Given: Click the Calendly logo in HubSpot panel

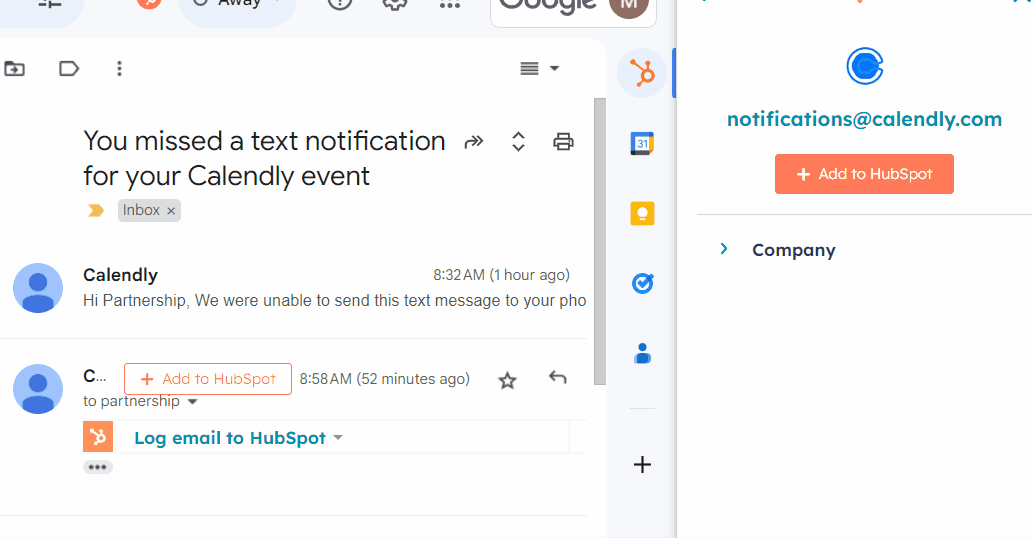Looking at the screenshot, I should point(864,66).
